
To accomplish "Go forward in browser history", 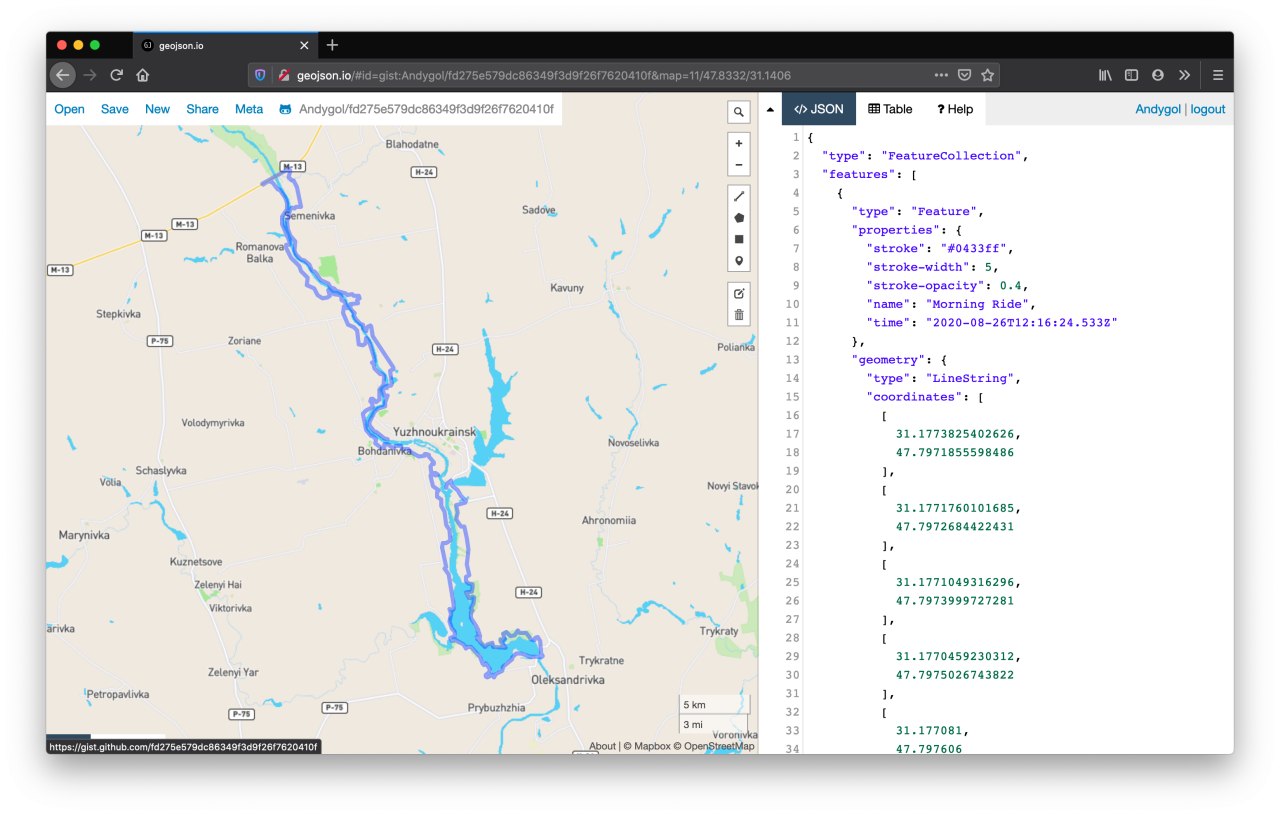I will click(90, 75).
